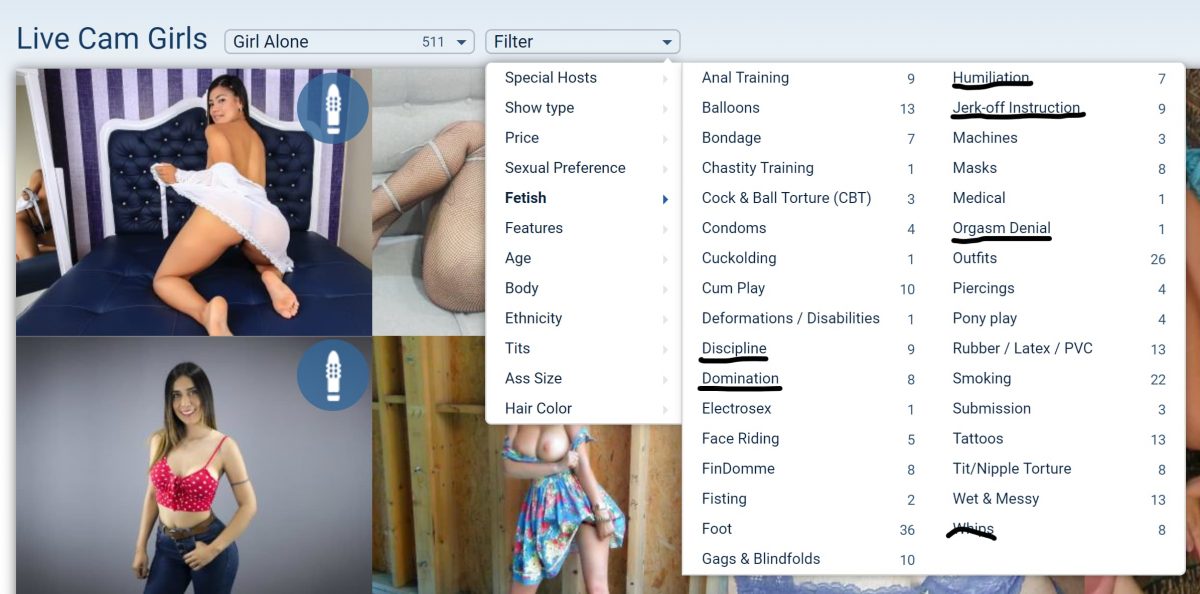Open the Hair Color submenu
Viewport: 1200px width, 594px height.
click(585, 408)
